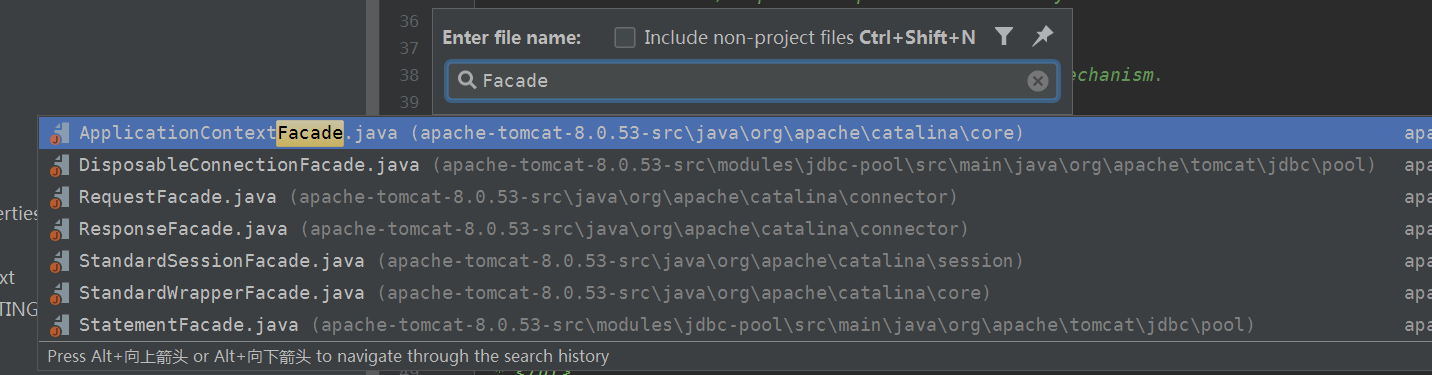This screenshot has width=1432, height=375.
Task: Click the Java file icon beside ApplicationContextFacade.java
Action: tap(59, 133)
